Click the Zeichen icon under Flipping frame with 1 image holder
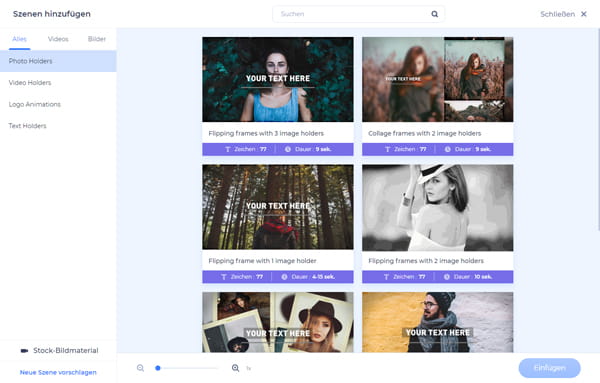 click(x=224, y=277)
